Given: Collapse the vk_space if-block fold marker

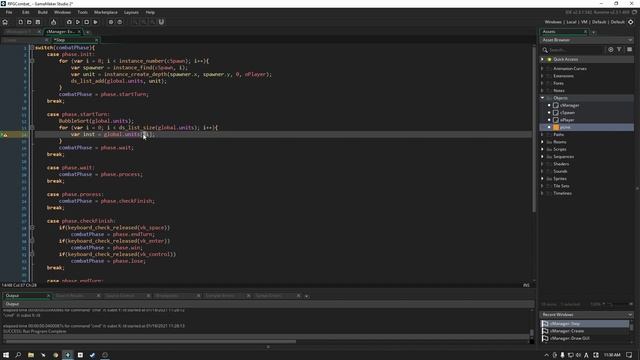Looking at the screenshot, I should pos(32,228).
